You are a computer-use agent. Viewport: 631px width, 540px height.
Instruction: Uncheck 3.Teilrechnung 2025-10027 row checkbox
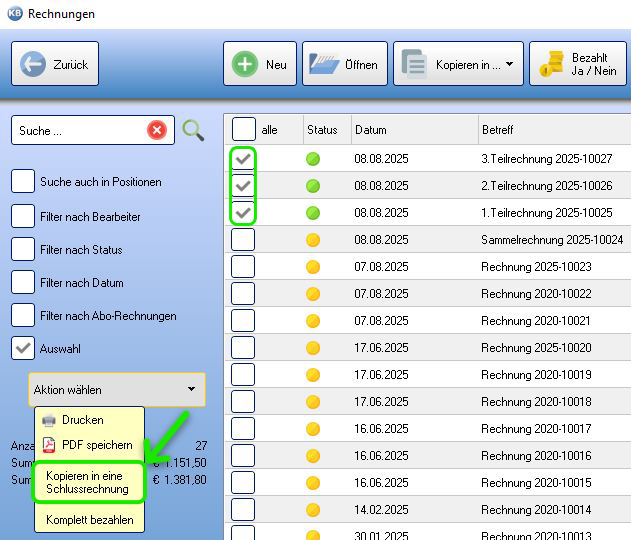[243, 159]
